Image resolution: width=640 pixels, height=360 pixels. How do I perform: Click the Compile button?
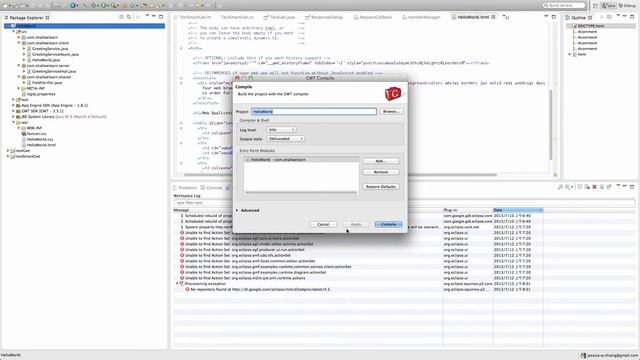(x=388, y=224)
